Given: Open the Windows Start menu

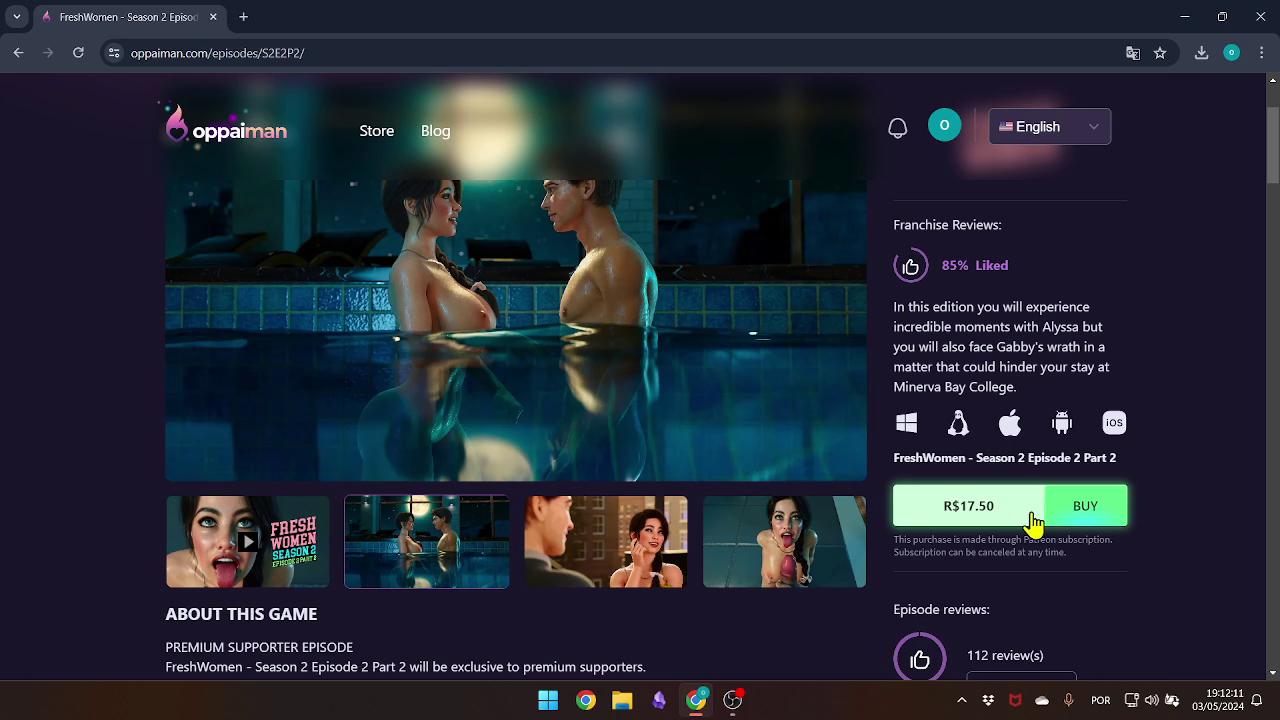Looking at the screenshot, I should coord(548,700).
